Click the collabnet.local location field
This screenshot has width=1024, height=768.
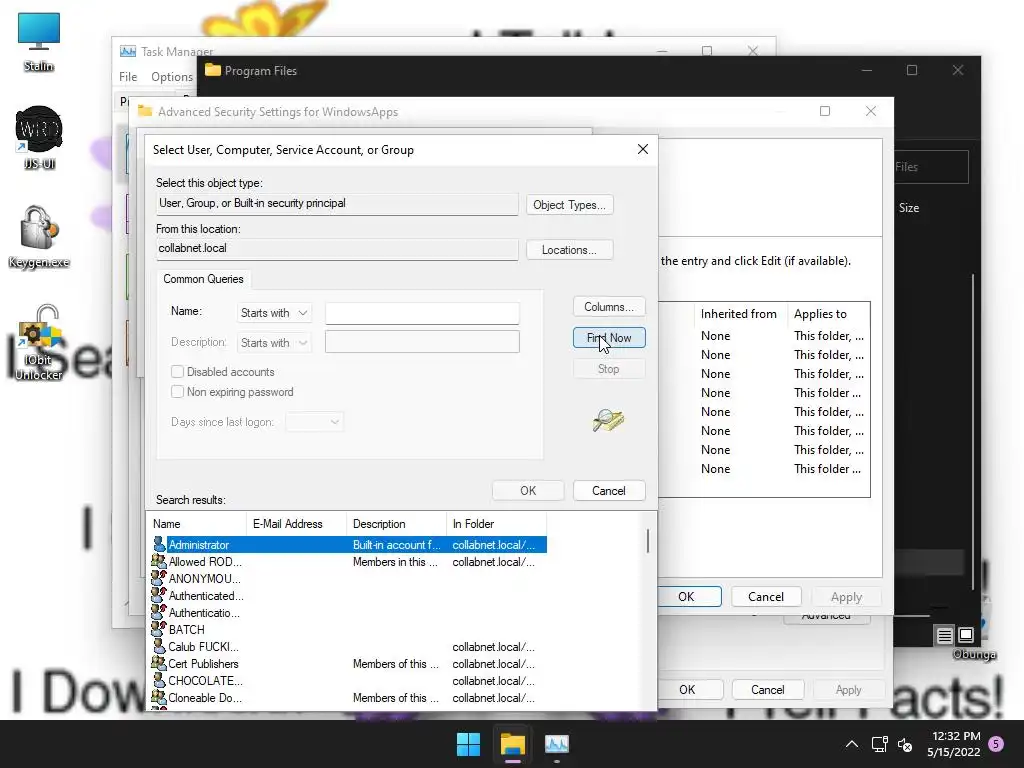pyautogui.click(x=337, y=249)
